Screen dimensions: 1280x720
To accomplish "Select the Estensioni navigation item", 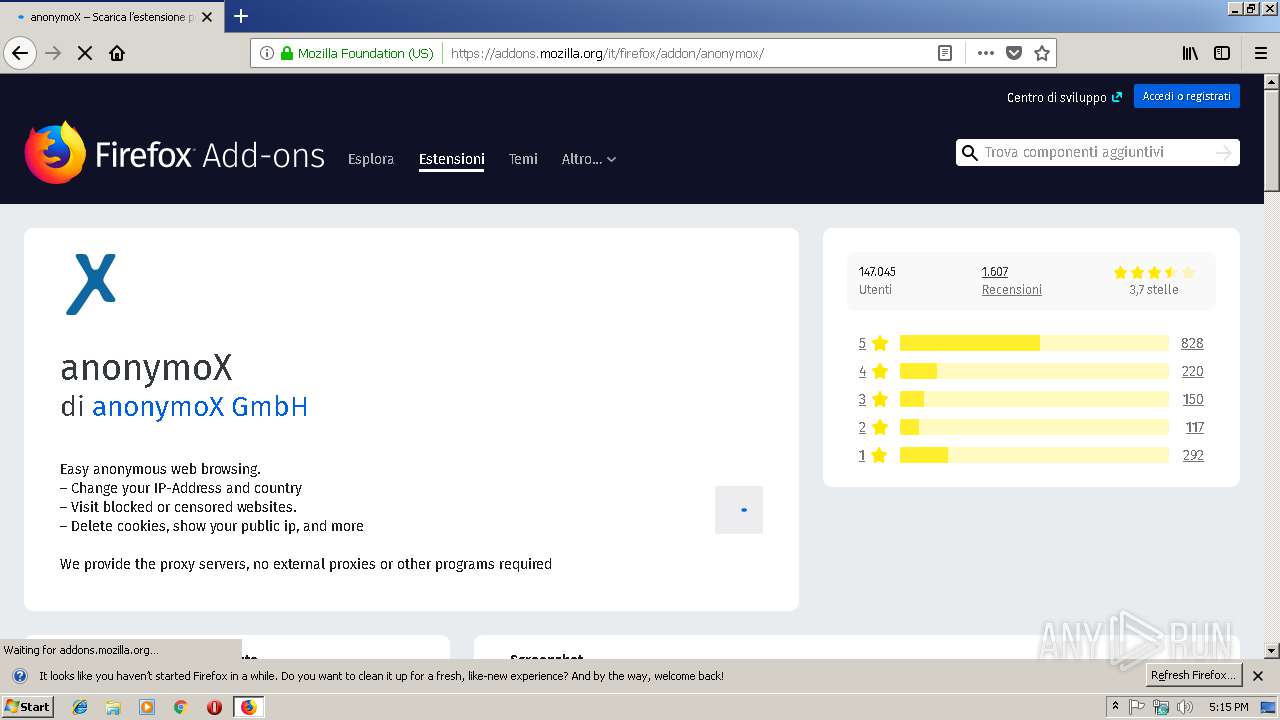I will pos(452,159).
